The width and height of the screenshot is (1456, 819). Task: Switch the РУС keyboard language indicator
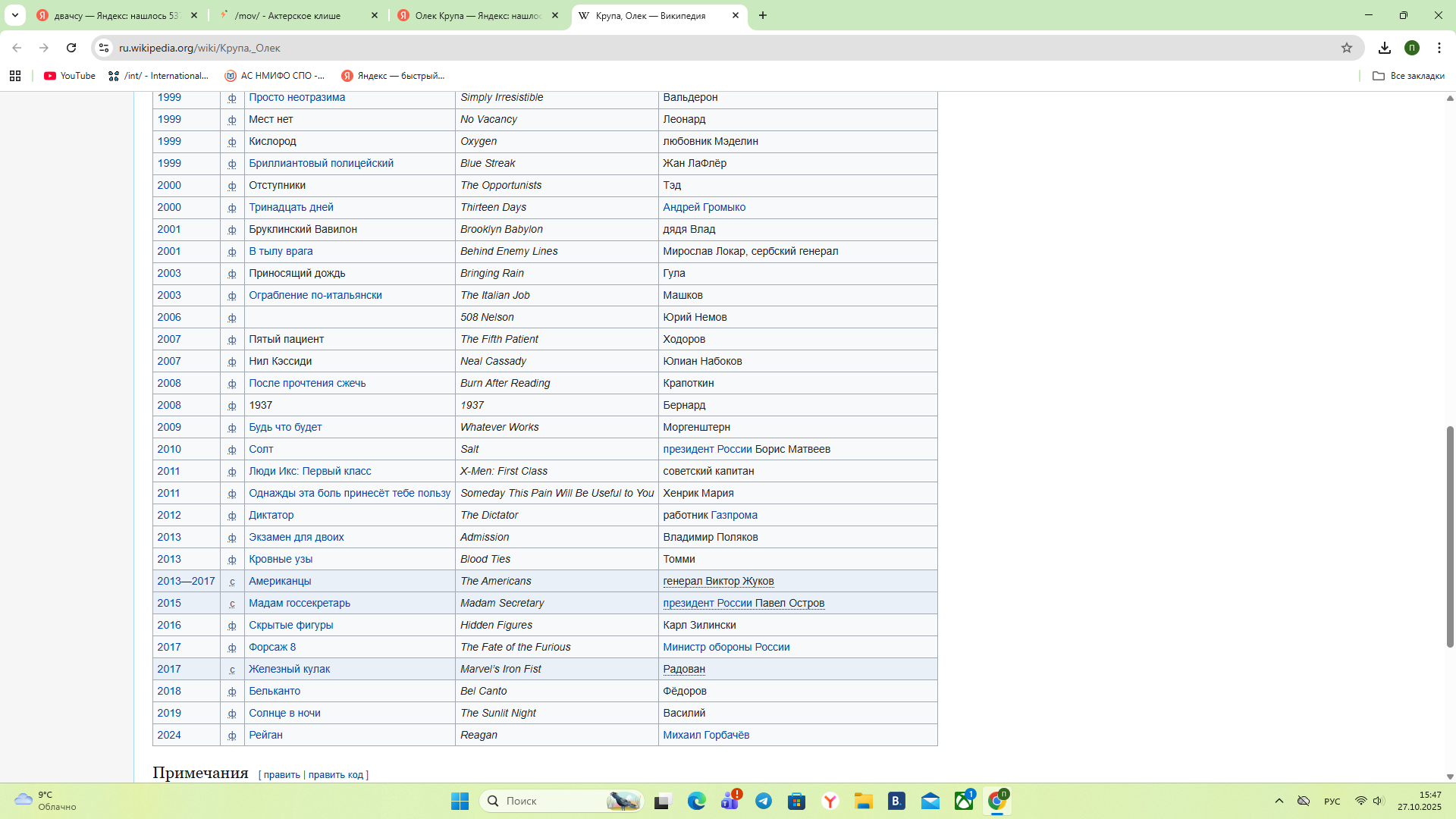(1332, 801)
